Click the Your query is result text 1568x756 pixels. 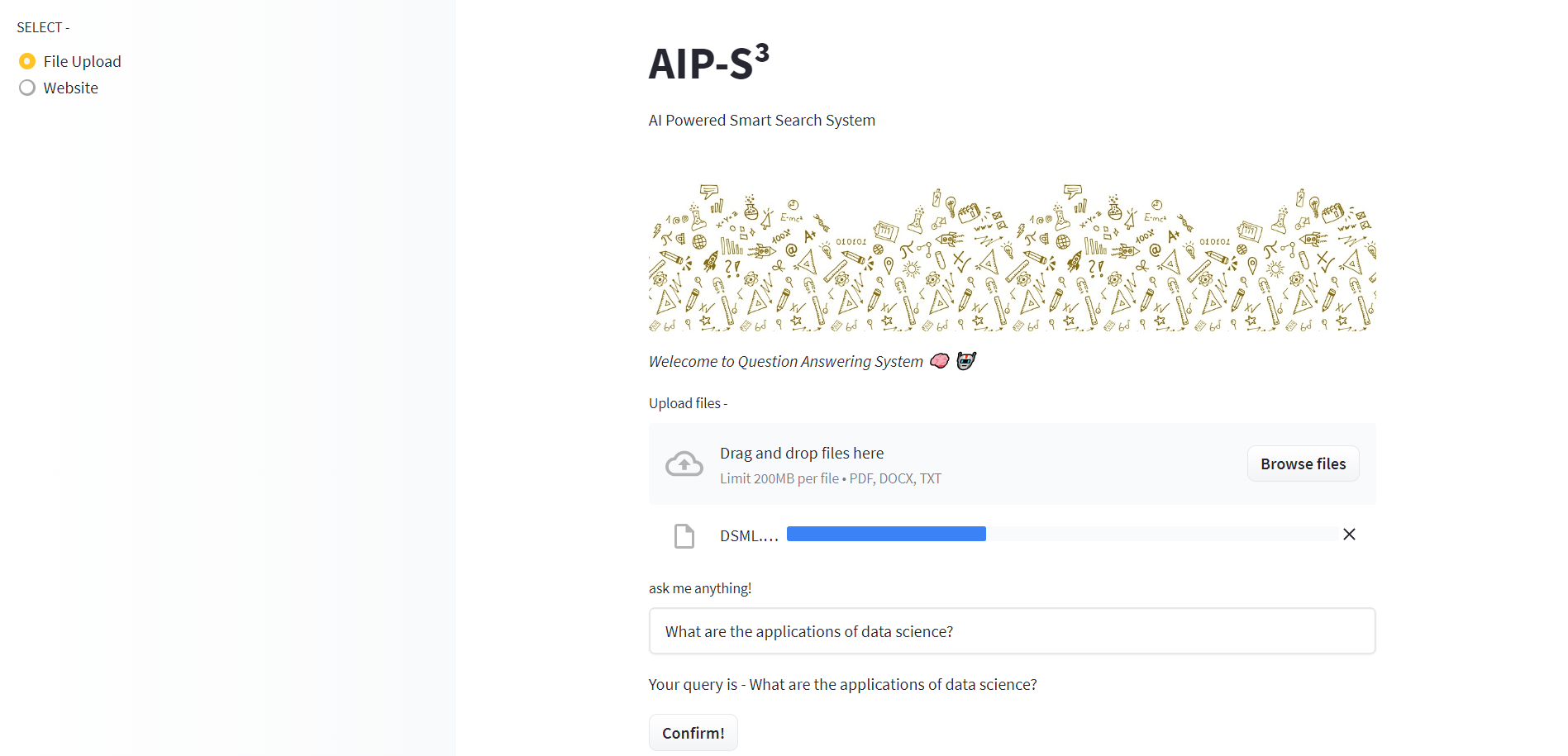[842, 685]
